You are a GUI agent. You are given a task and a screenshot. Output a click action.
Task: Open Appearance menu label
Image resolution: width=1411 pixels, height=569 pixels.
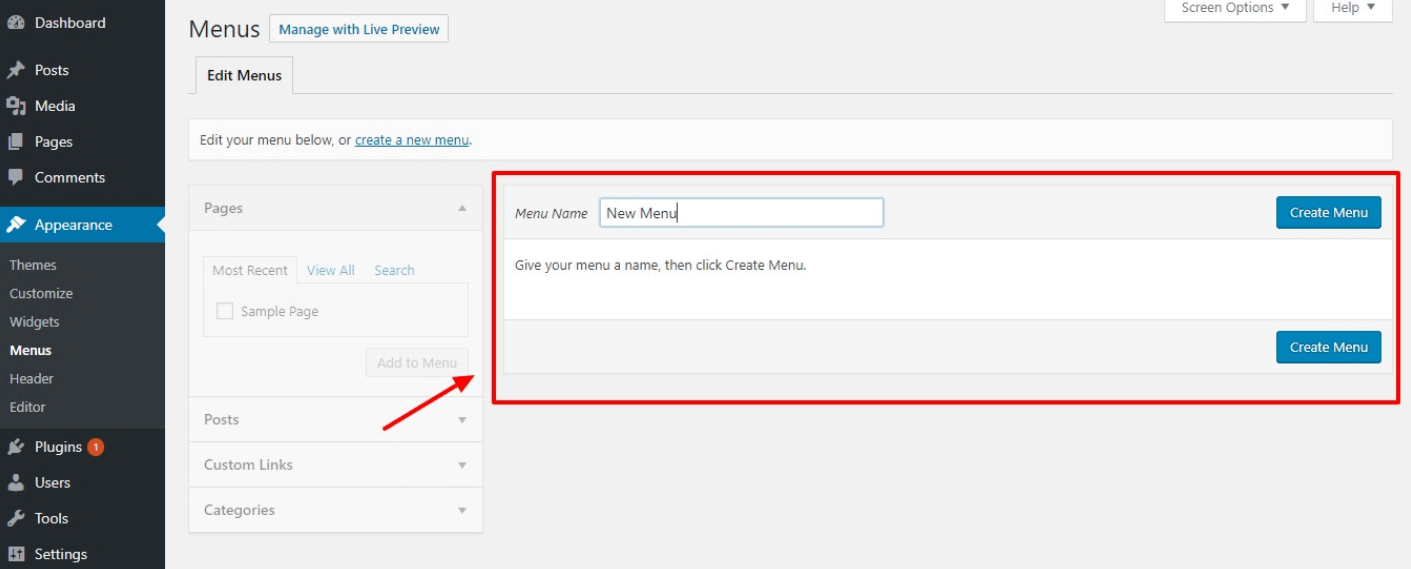pos(74,225)
